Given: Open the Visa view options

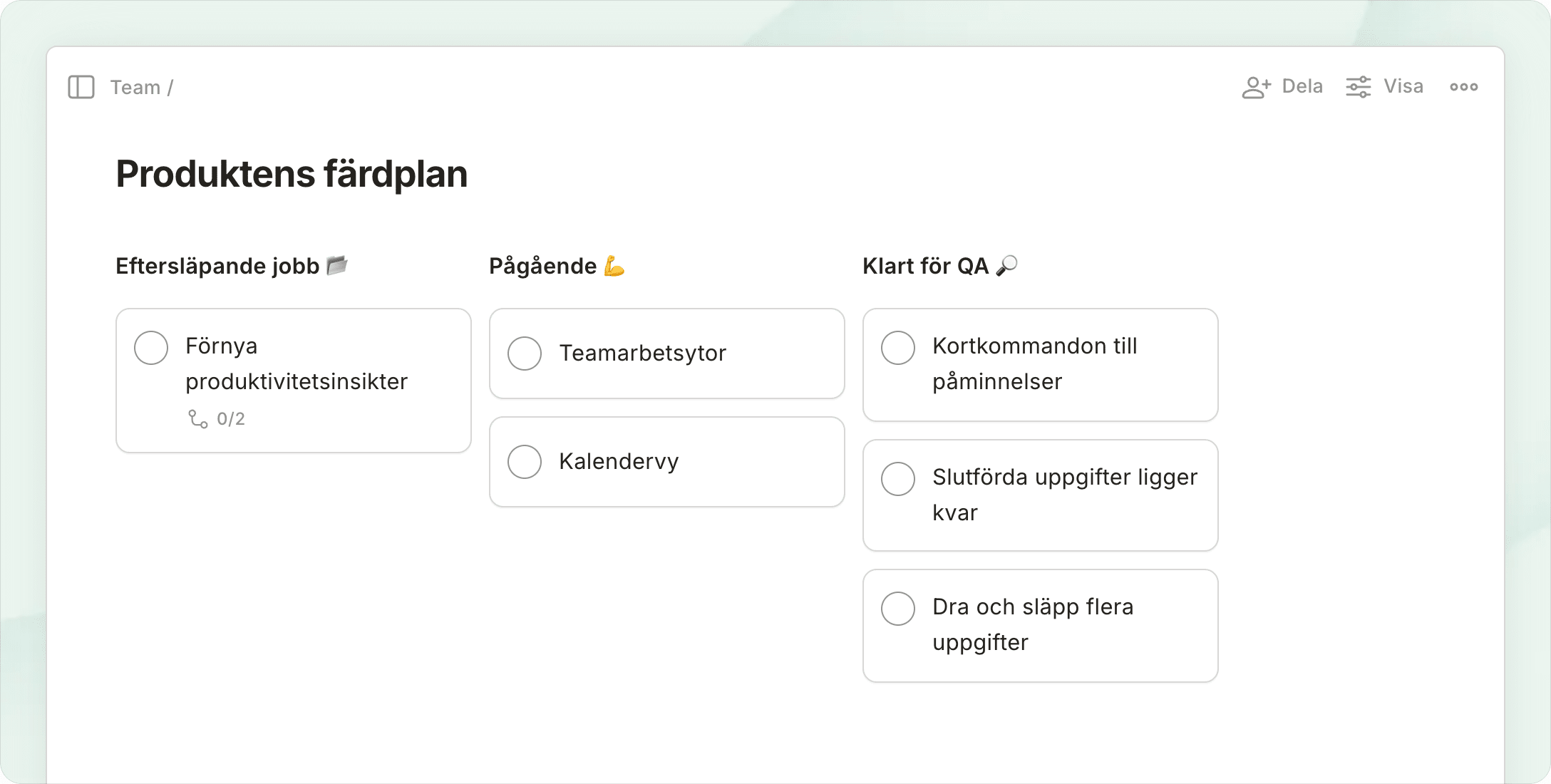Looking at the screenshot, I should (1403, 86).
